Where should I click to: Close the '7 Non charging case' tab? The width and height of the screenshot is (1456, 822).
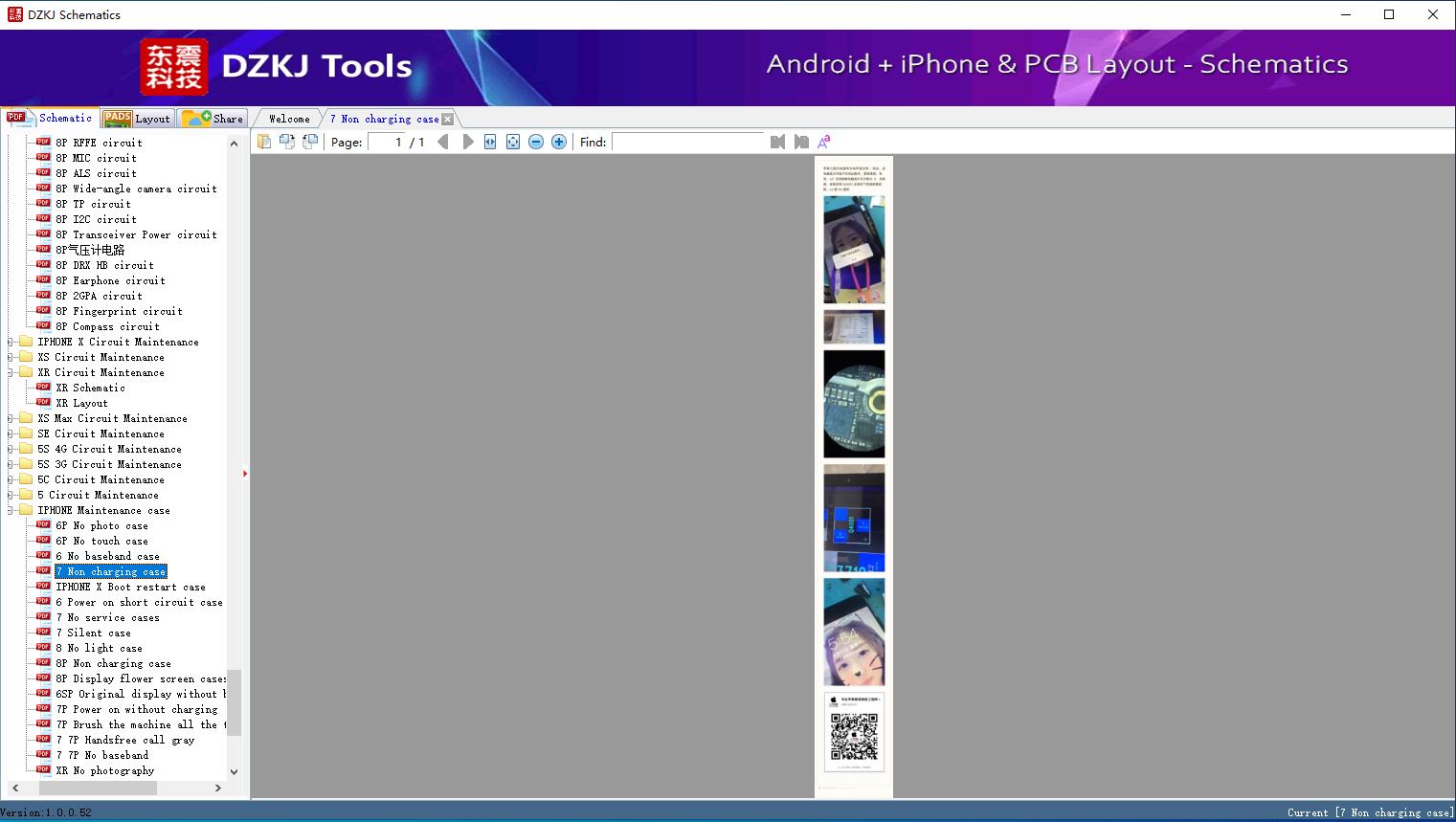pos(447,119)
